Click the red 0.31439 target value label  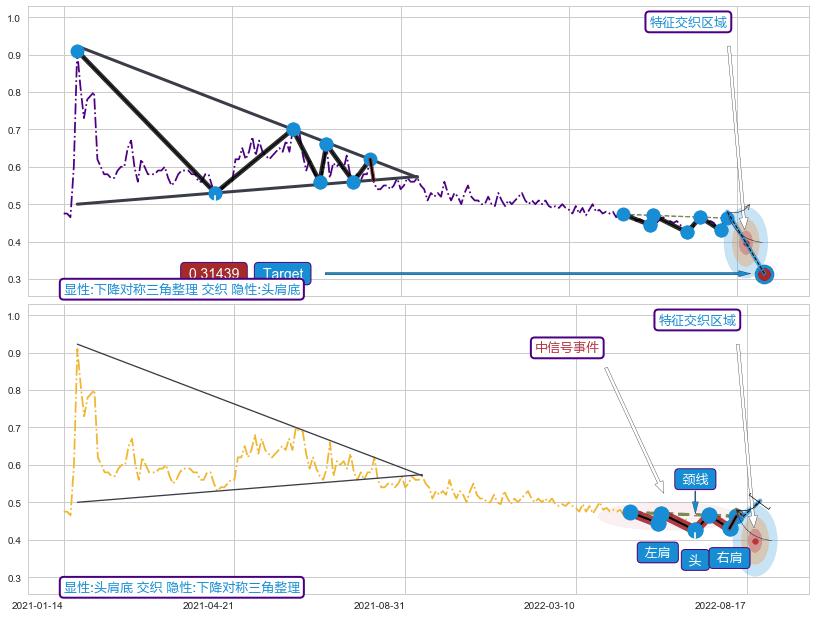[x=213, y=273]
